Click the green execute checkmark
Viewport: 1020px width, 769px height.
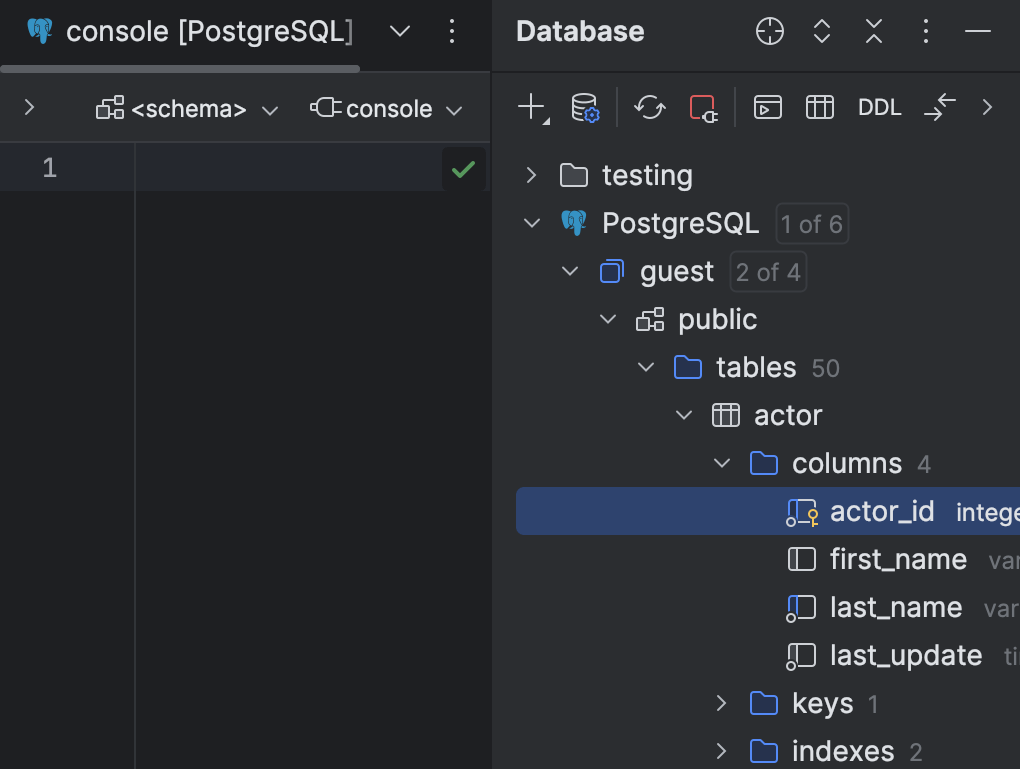462,168
